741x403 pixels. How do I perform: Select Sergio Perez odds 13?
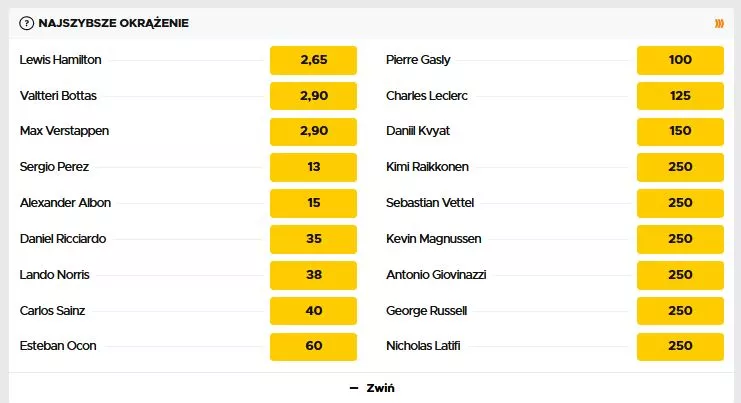pos(314,167)
